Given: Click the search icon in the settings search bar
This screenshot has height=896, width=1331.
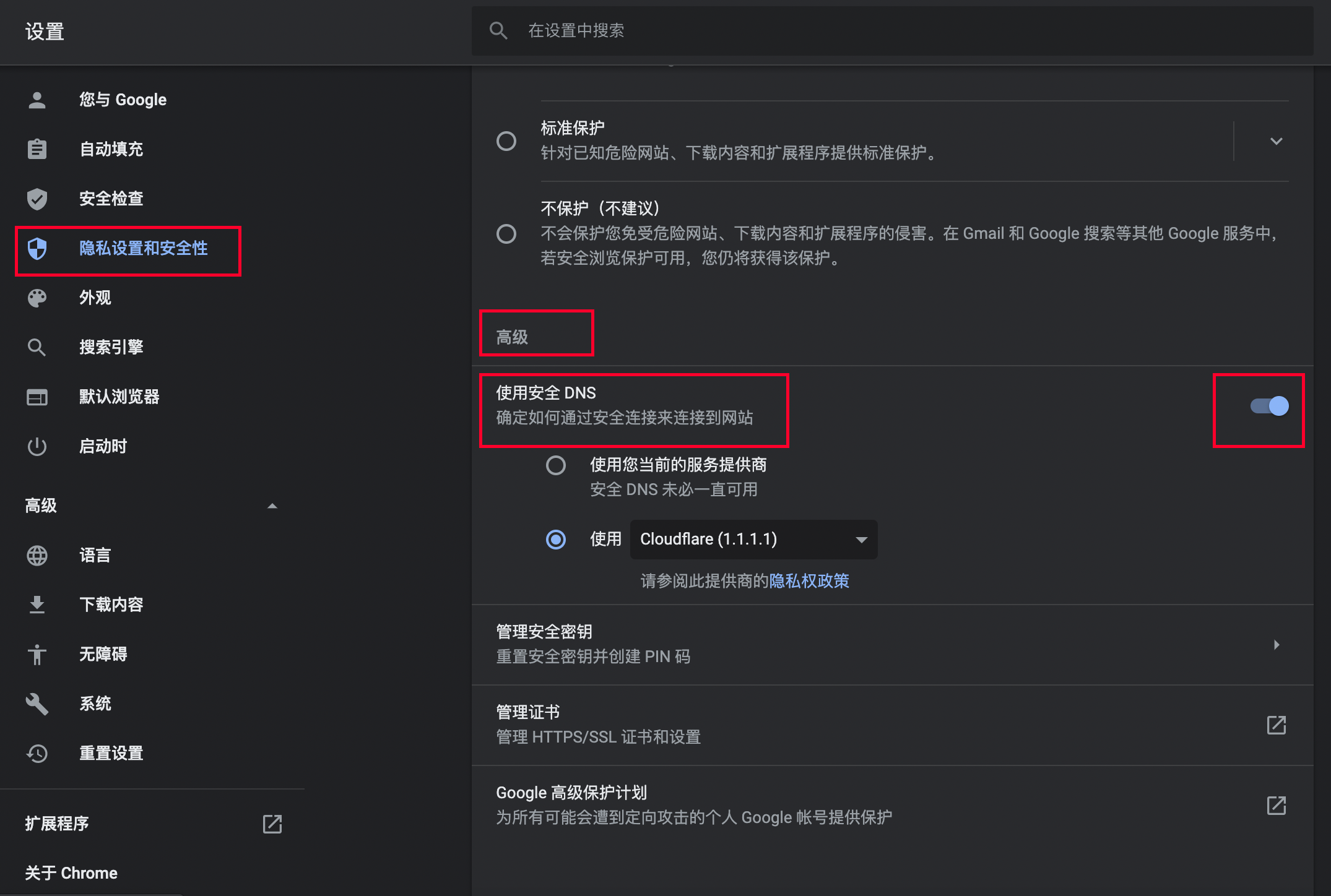Looking at the screenshot, I should coord(498,30).
